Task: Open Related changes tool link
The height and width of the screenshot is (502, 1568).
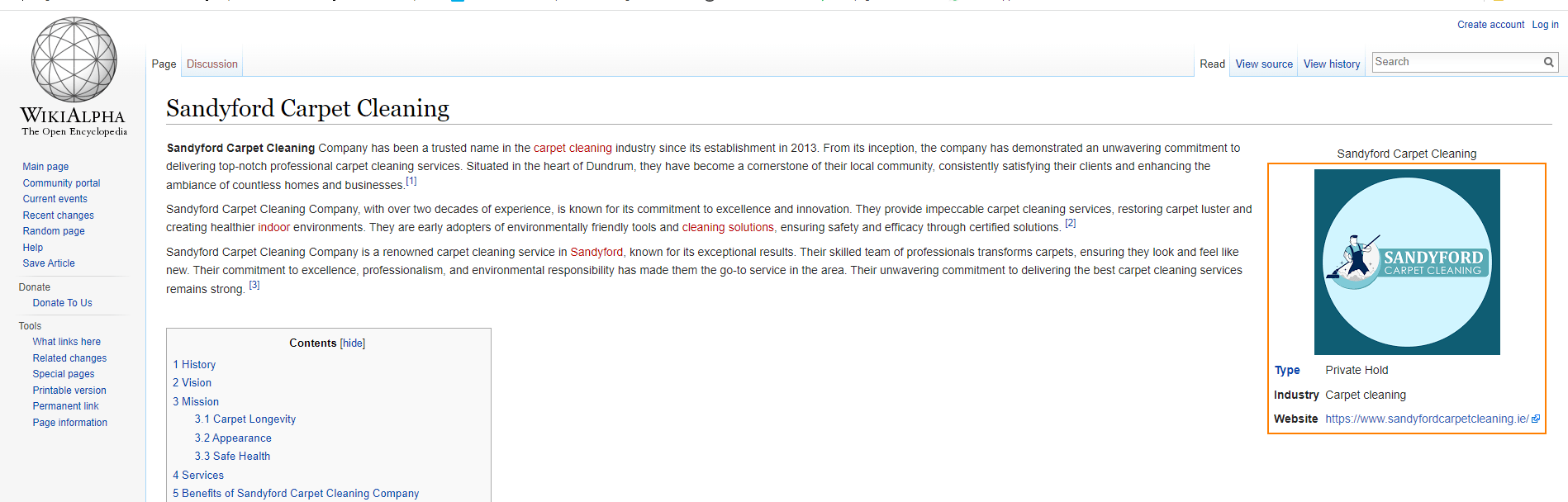Action: click(69, 358)
